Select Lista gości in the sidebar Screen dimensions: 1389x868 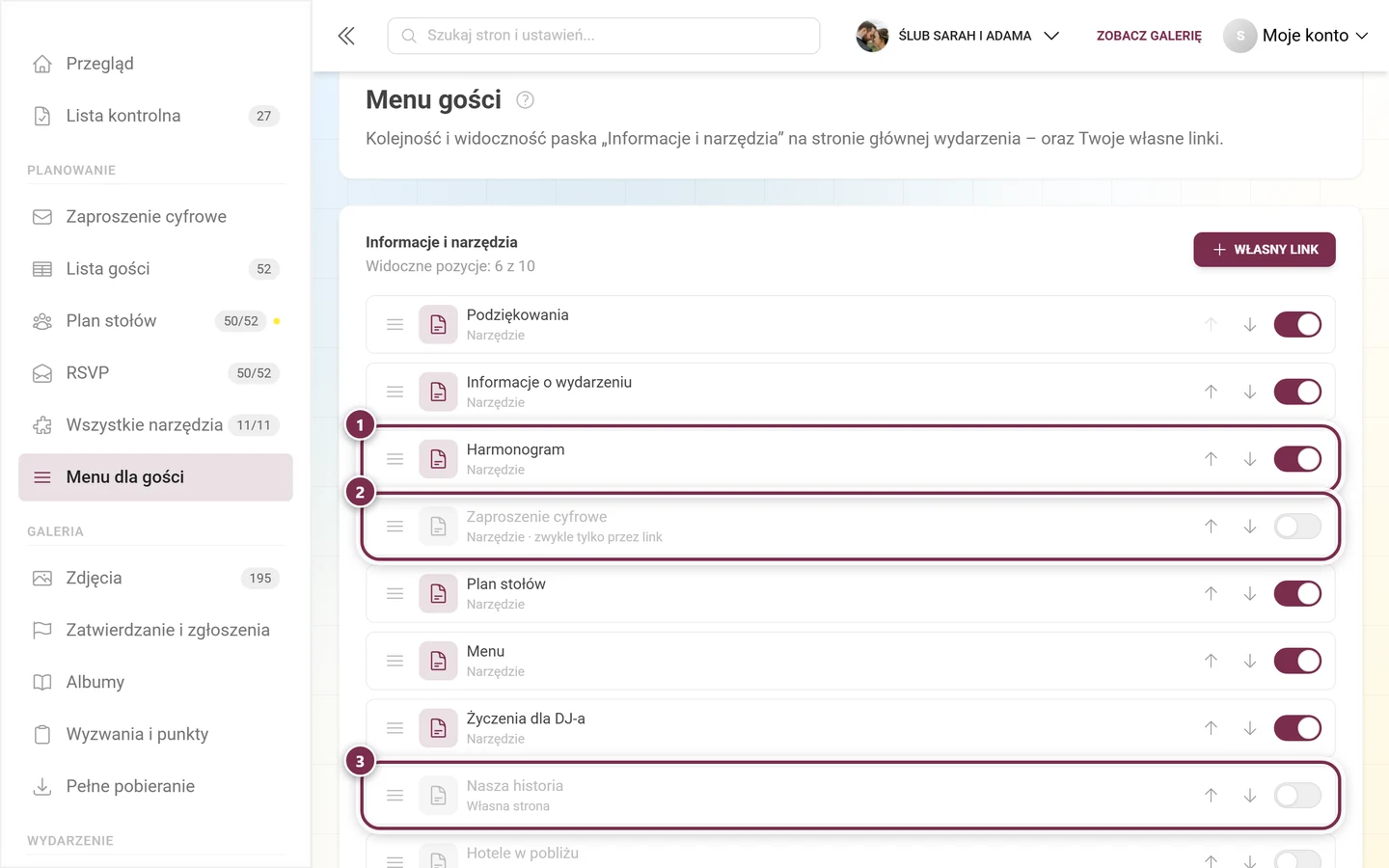click(x=155, y=269)
